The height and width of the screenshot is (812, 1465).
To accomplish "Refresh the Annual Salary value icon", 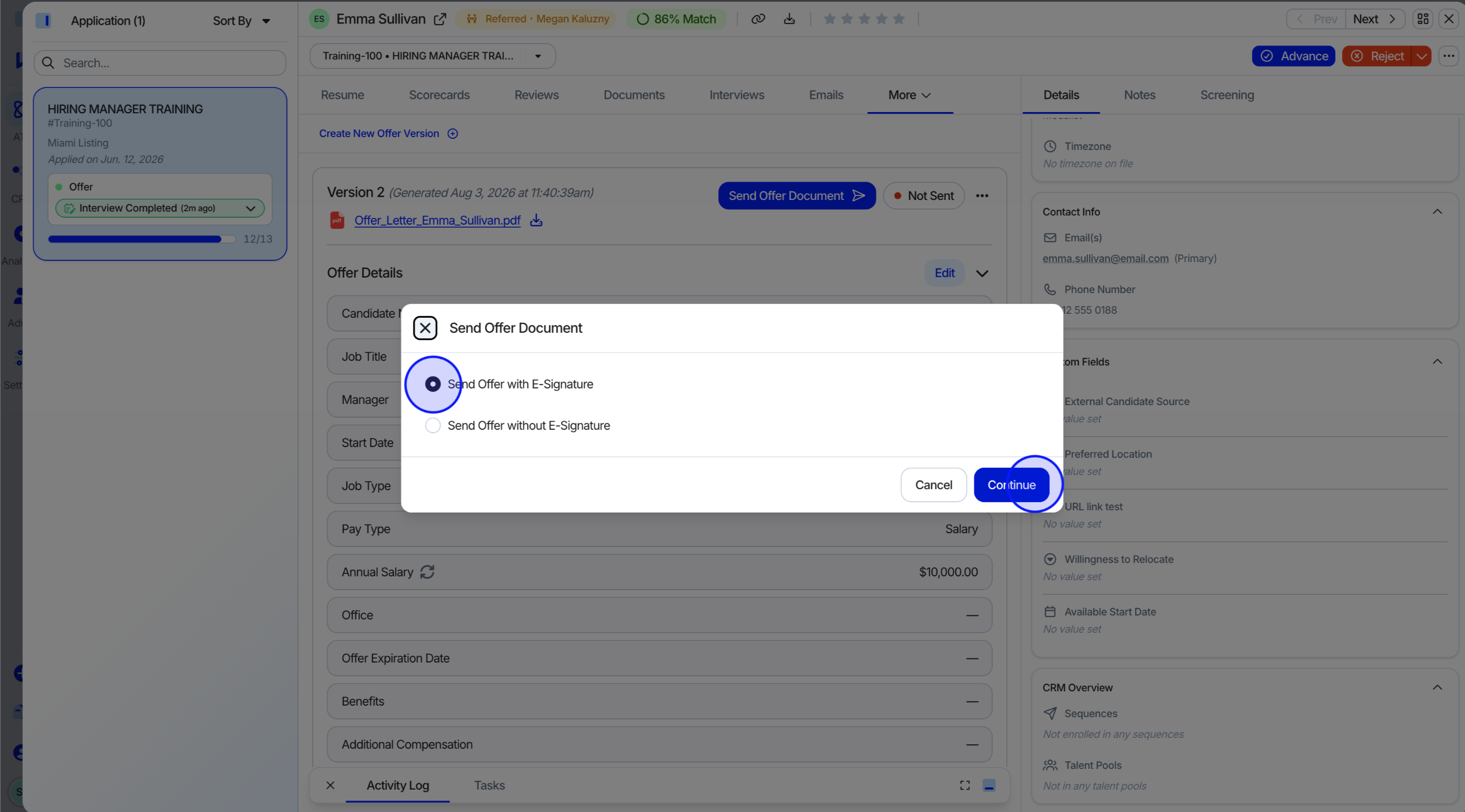I will coord(427,572).
